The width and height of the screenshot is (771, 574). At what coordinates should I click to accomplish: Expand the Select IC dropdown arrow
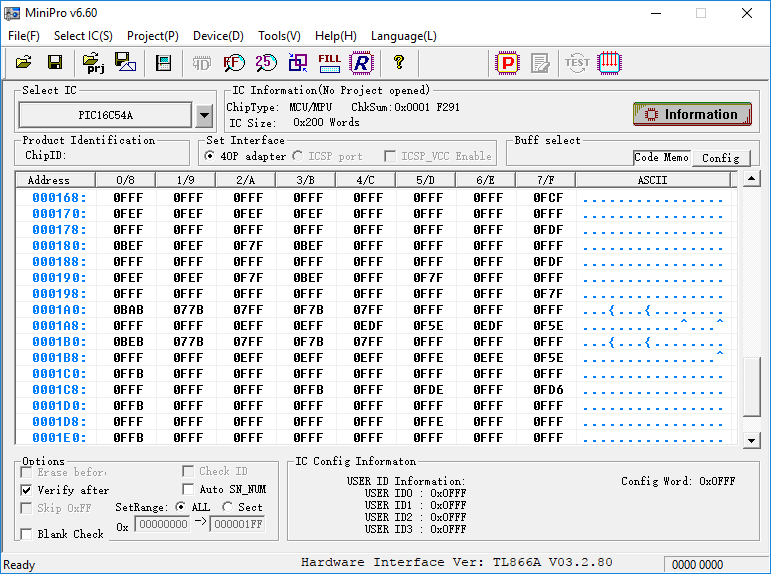pos(204,116)
